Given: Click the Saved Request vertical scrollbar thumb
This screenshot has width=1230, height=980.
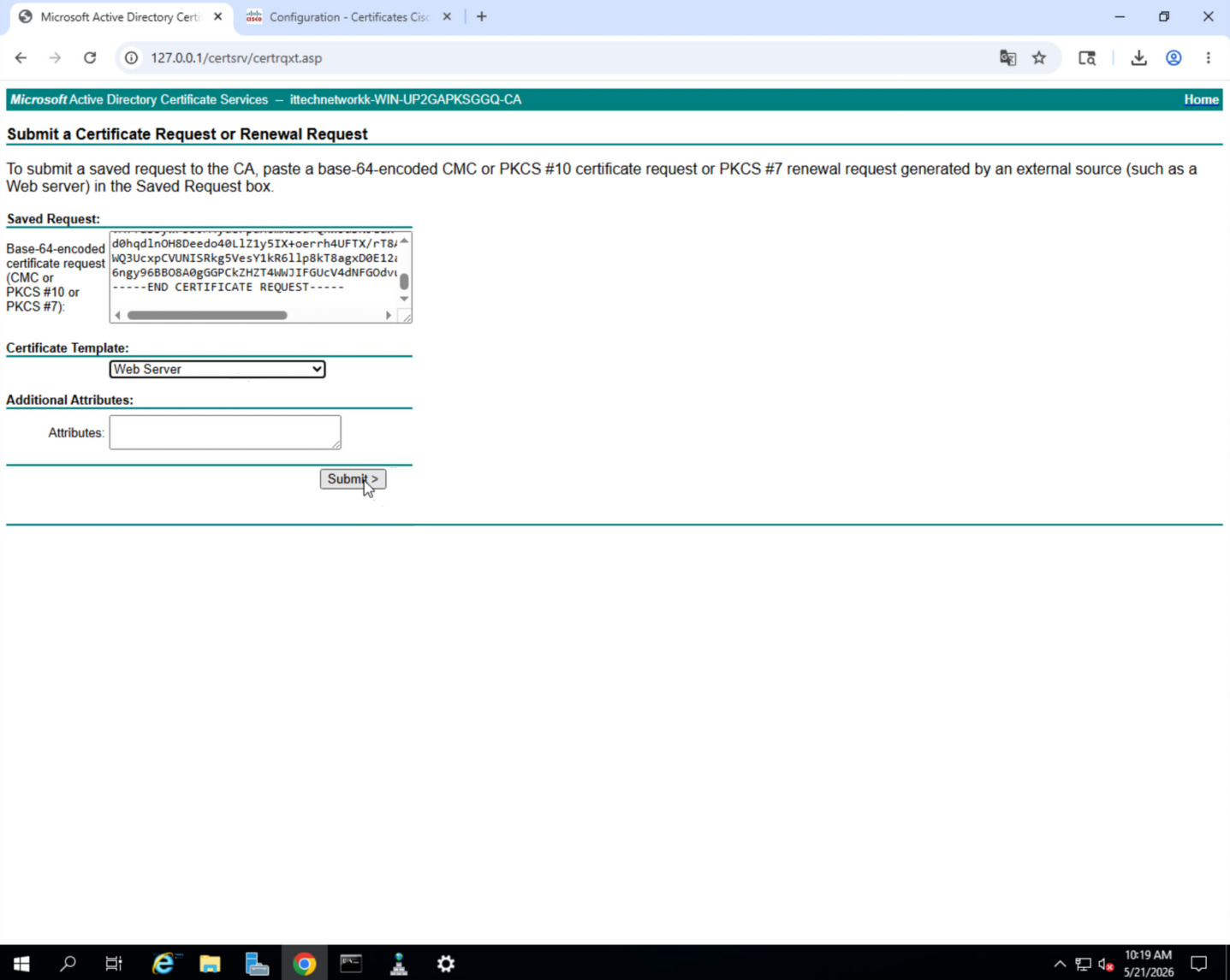Looking at the screenshot, I should 404,281.
